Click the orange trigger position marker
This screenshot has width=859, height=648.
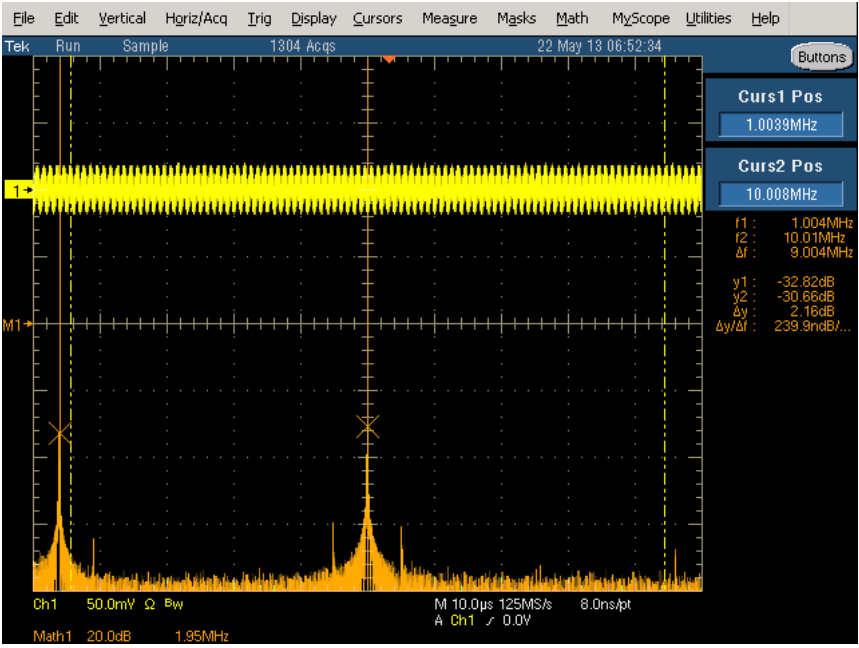click(388, 59)
